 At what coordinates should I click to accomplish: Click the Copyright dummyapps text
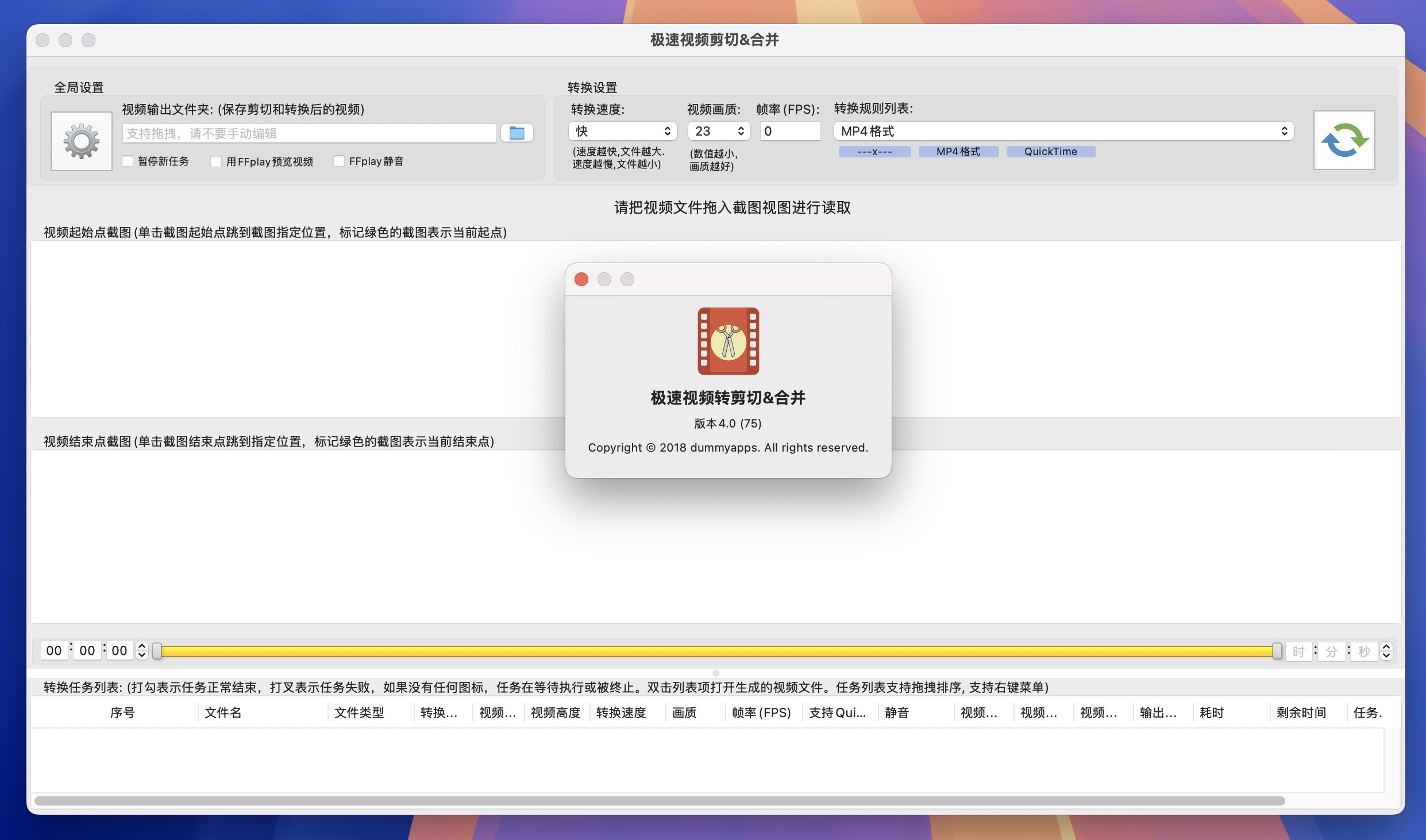[x=728, y=448]
